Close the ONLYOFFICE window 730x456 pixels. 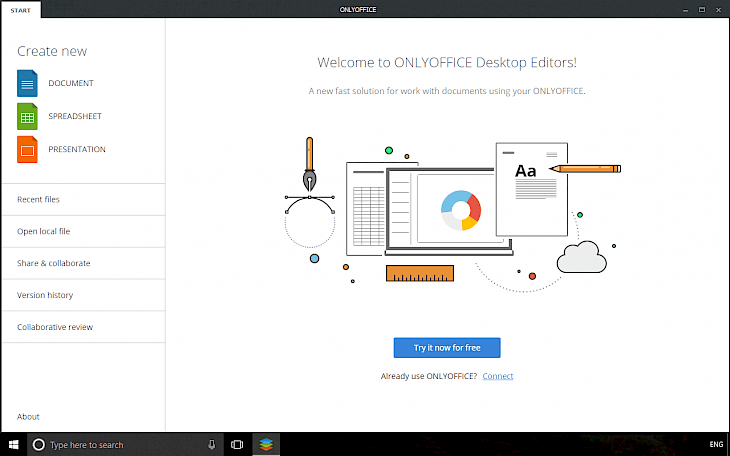pyautogui.click(x=718, y=10)
